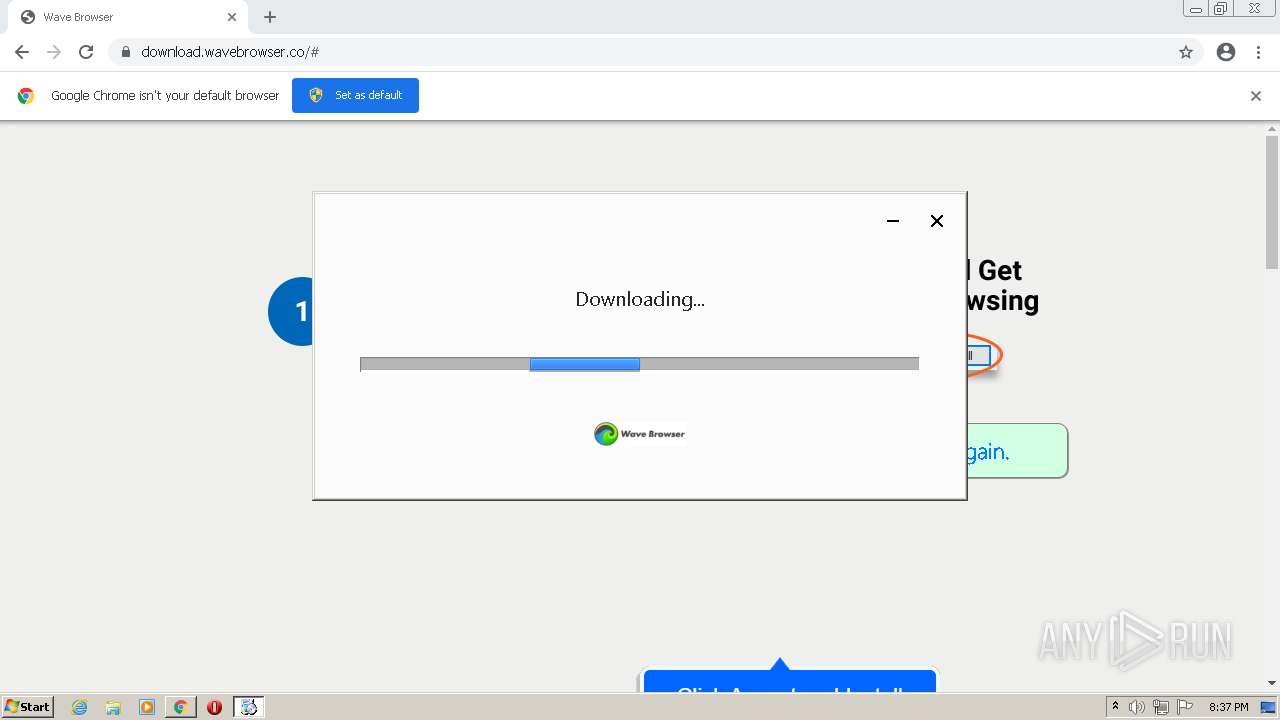The image size is (1280, 720).
Task: Select the installer taskbar item
Action: click(248, 707)
